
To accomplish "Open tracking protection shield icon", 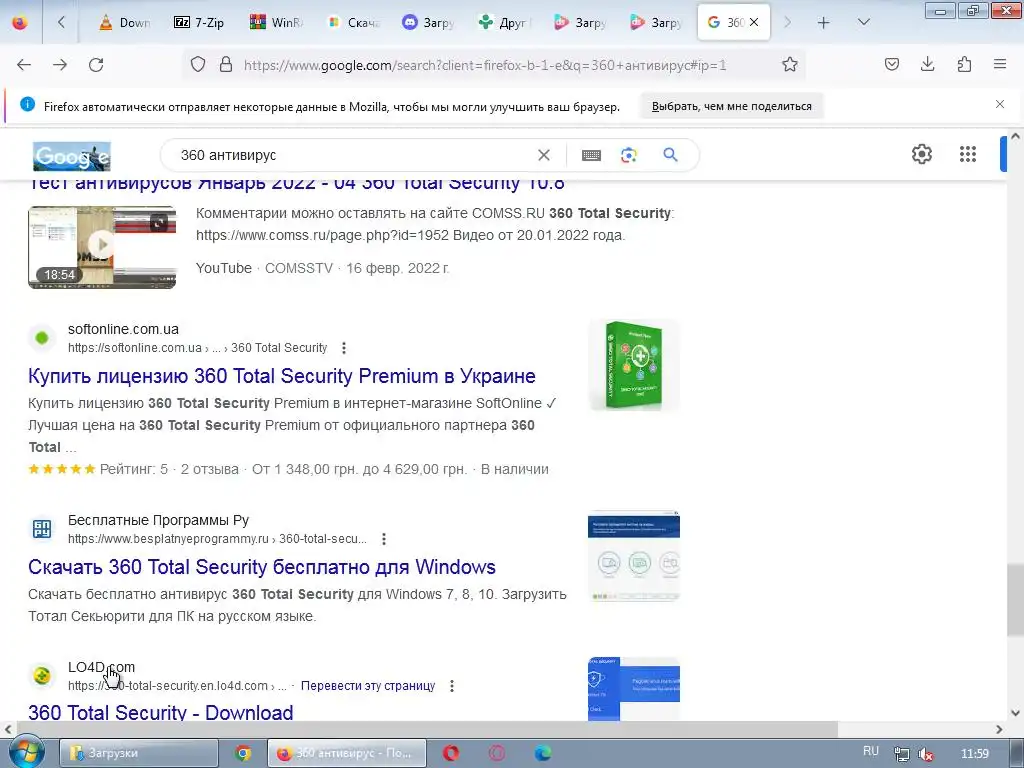I will coord(198,65).
